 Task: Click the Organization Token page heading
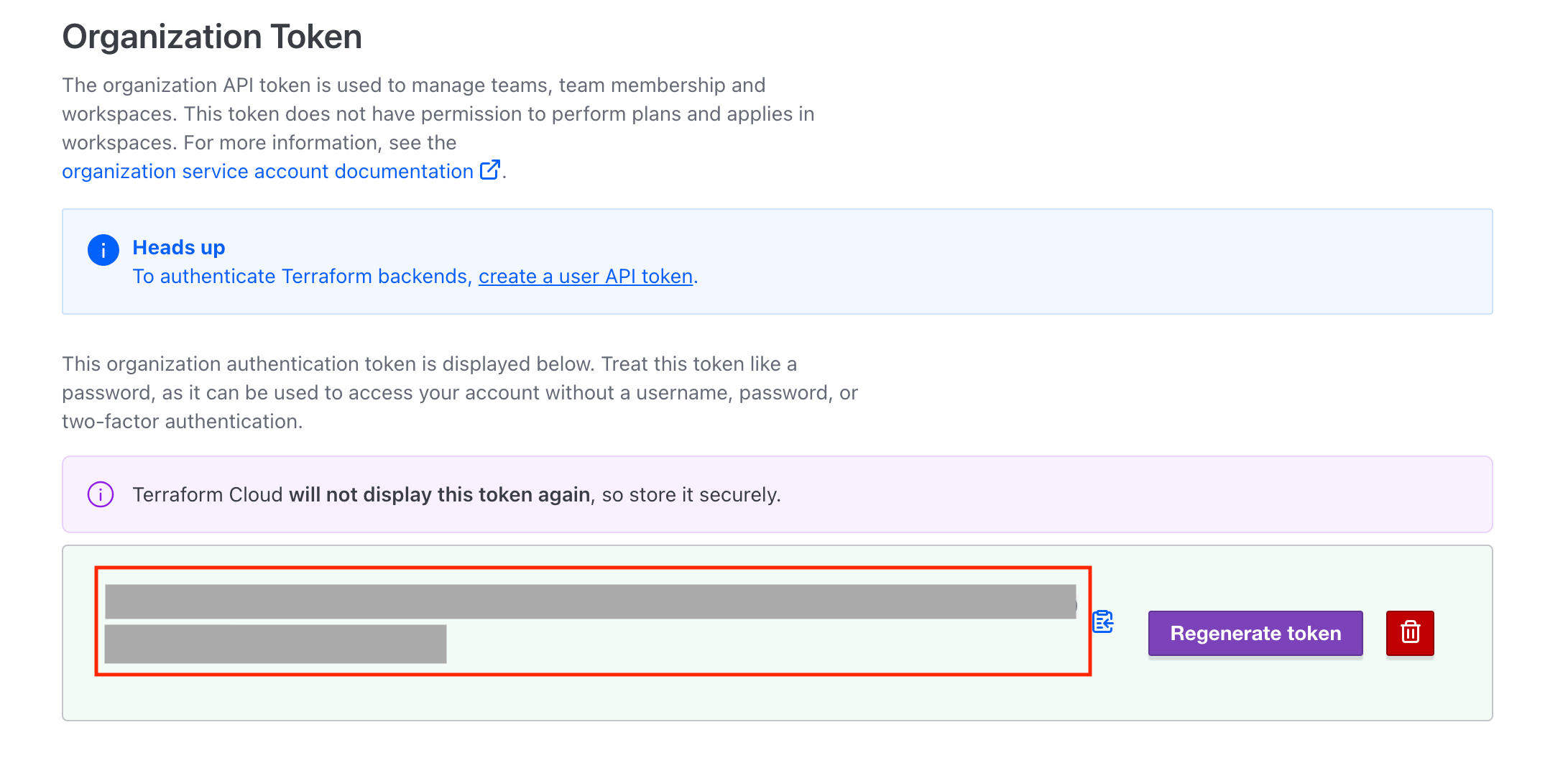point(212,37)
